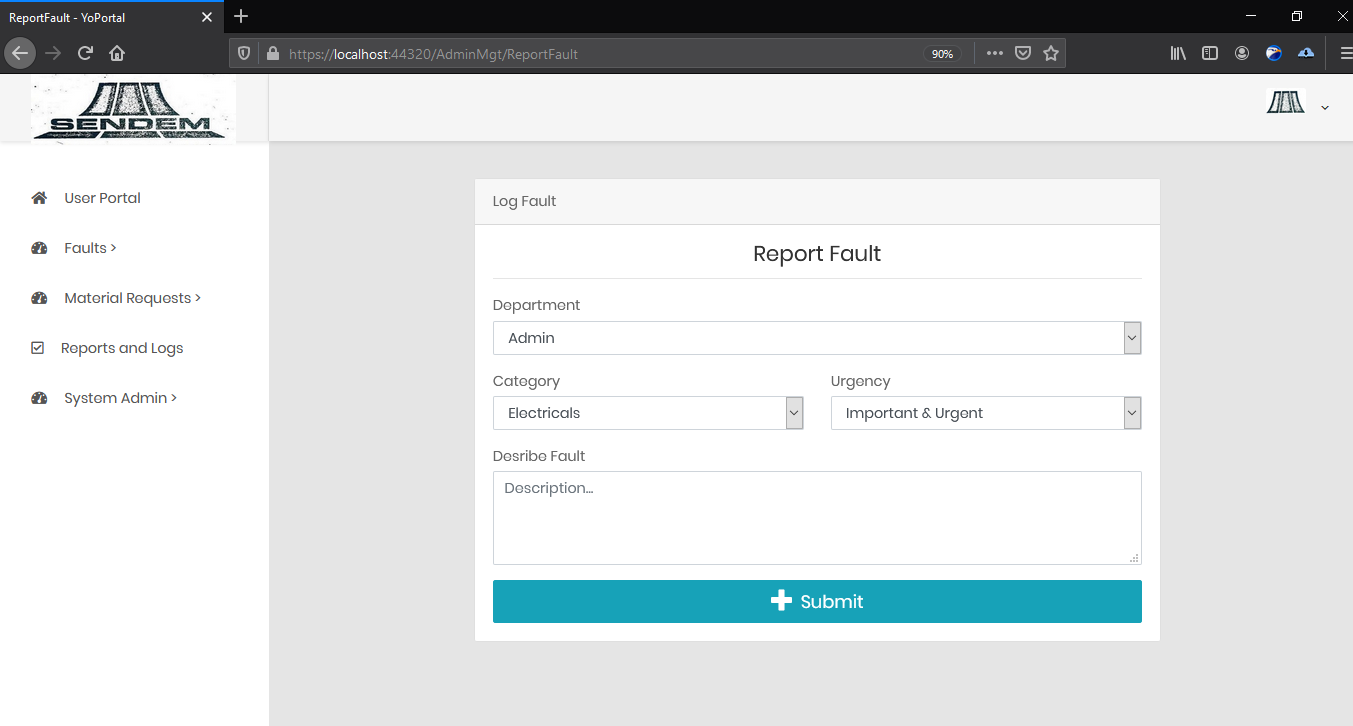This screenshot has height=726, width=1353.
Task: Save page to Pocket
Action: point(1023,54)
